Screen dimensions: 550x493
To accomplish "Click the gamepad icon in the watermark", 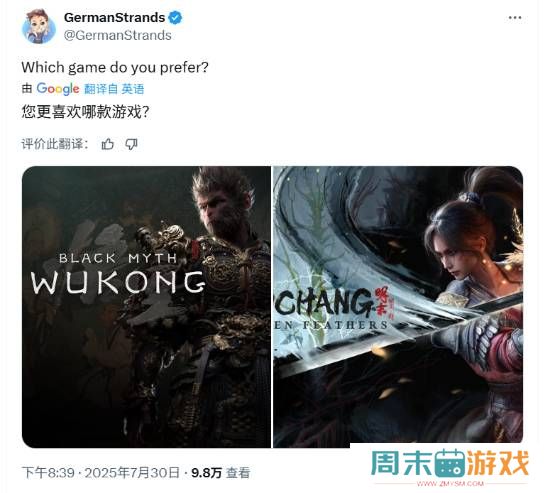I will [x=450, y=463].
